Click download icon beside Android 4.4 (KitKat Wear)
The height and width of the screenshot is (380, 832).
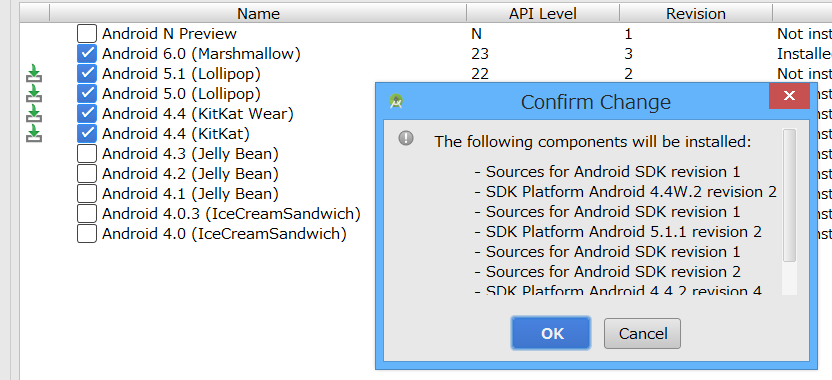coord(34,114)
